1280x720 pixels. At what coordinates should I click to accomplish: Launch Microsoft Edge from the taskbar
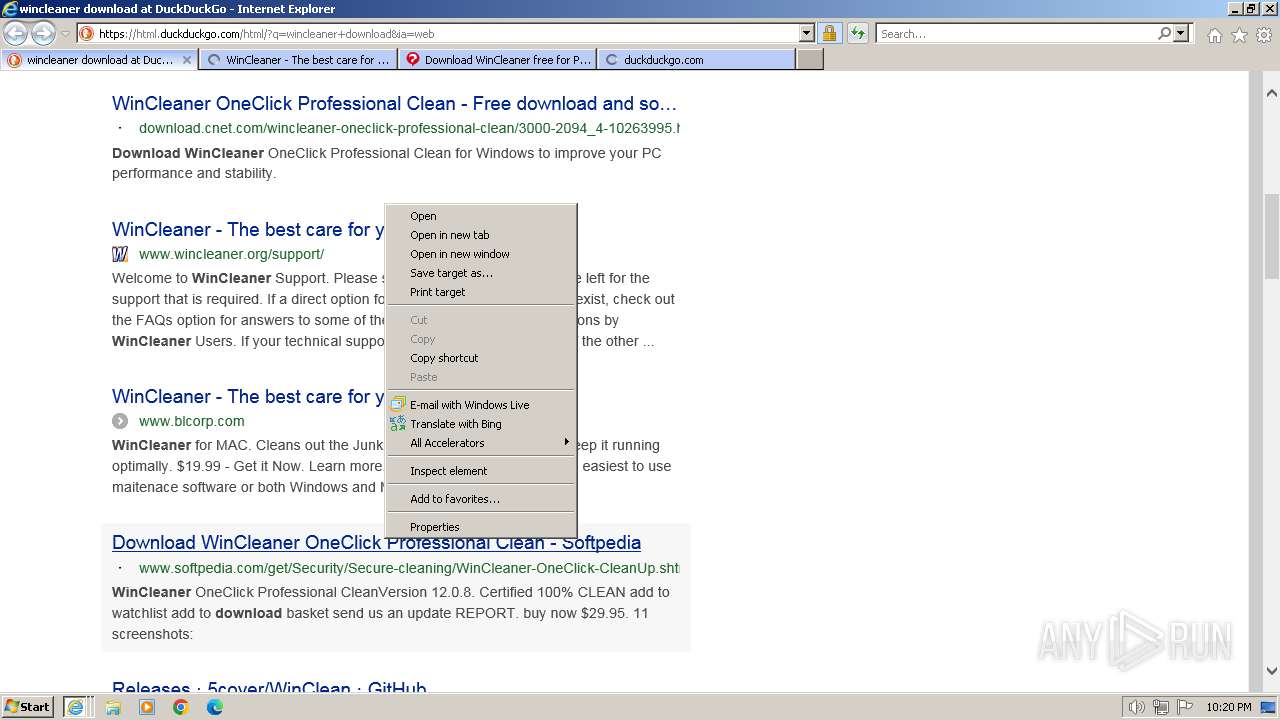coord(215,707)
